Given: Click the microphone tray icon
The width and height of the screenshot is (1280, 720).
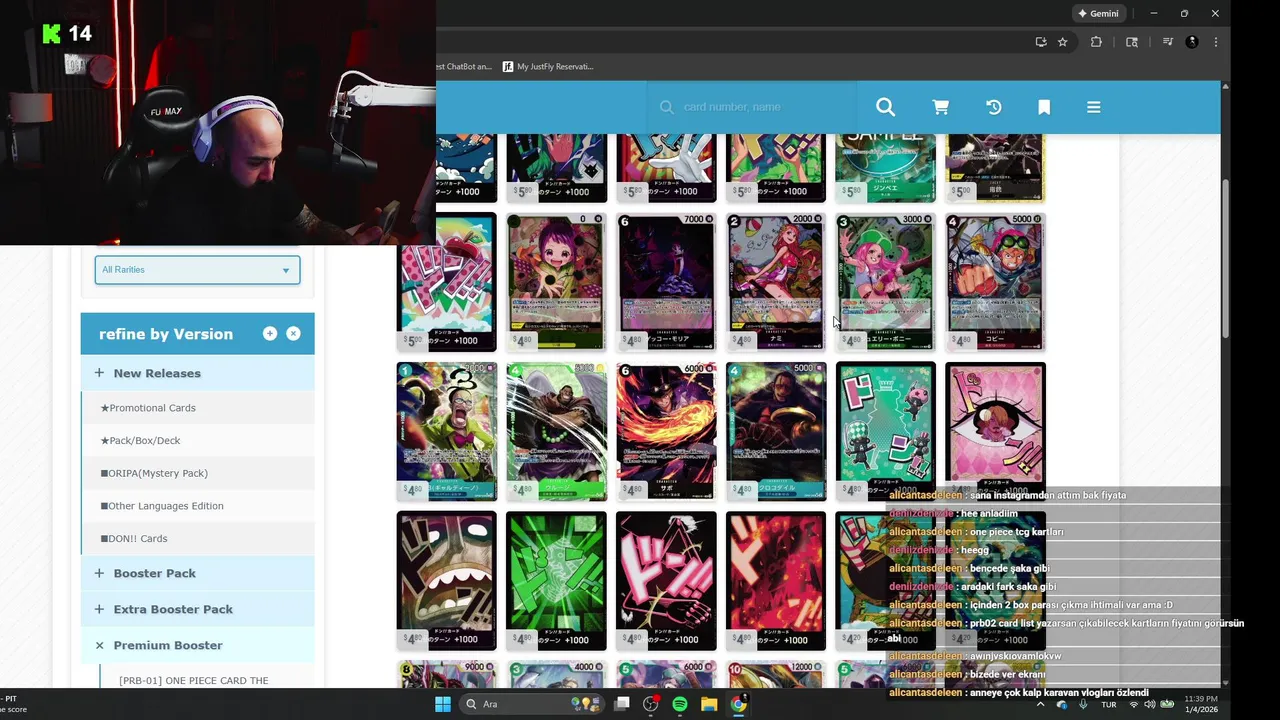Looking at the screenshot, I should (x=1083, y=704).
